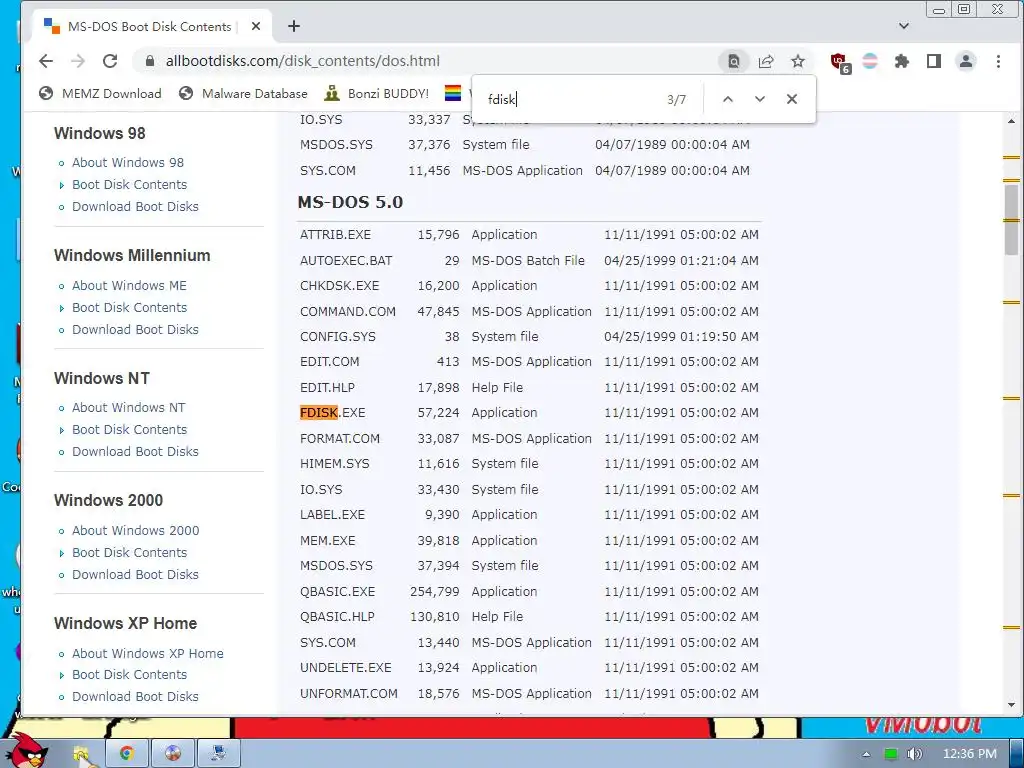The width and height of the screenshot is (1024, 768).
Task: Open Windows 98 Boot Disk Contents
Action: tap(129, 185)
